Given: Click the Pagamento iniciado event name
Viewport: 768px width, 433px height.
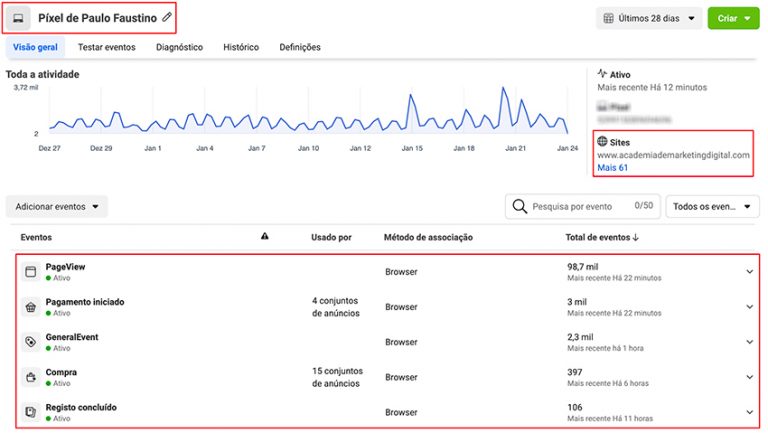Looking at the screenshot, I should tap(85, 302).
